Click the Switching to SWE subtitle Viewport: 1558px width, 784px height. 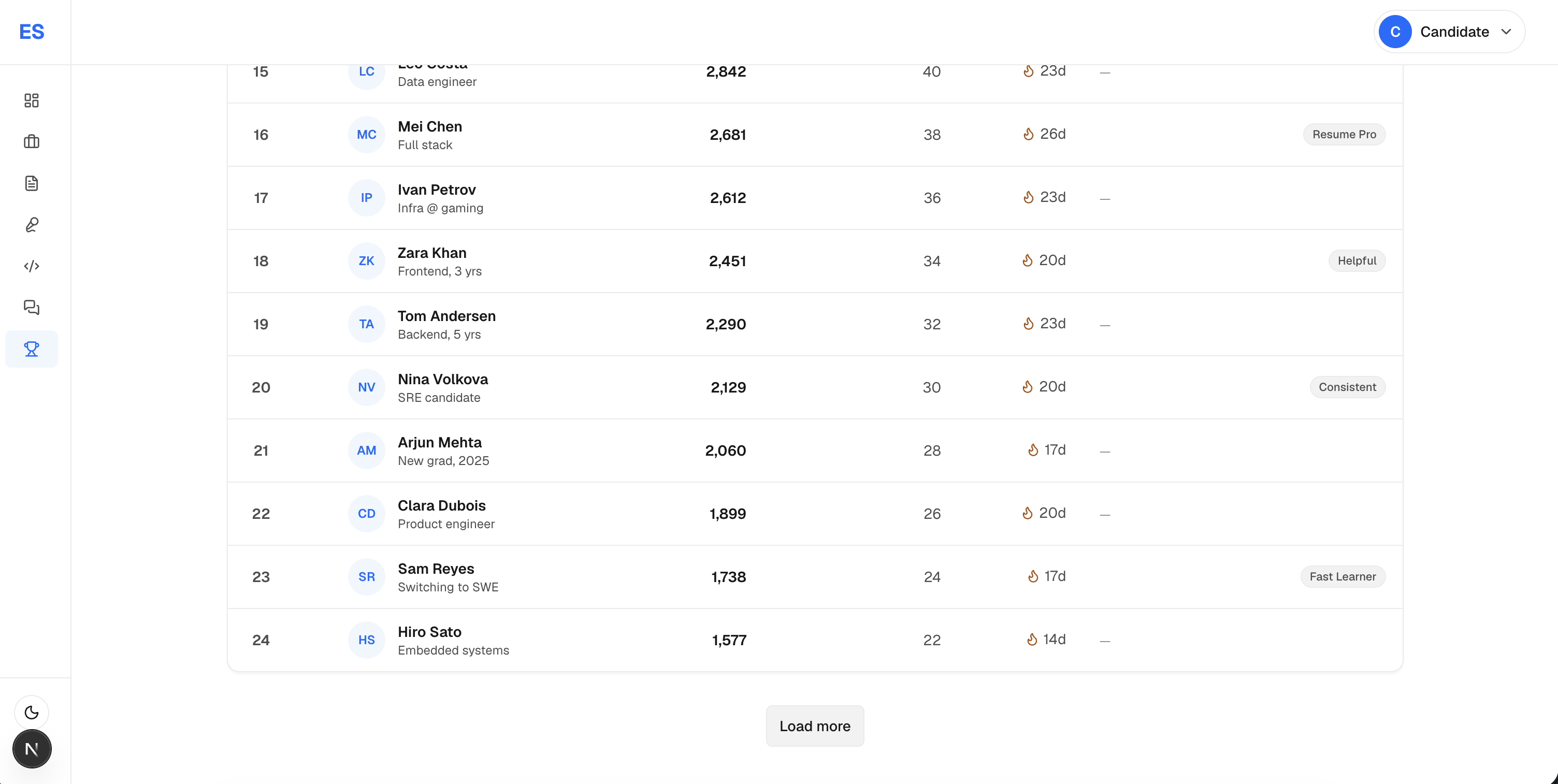click(448, 587)
